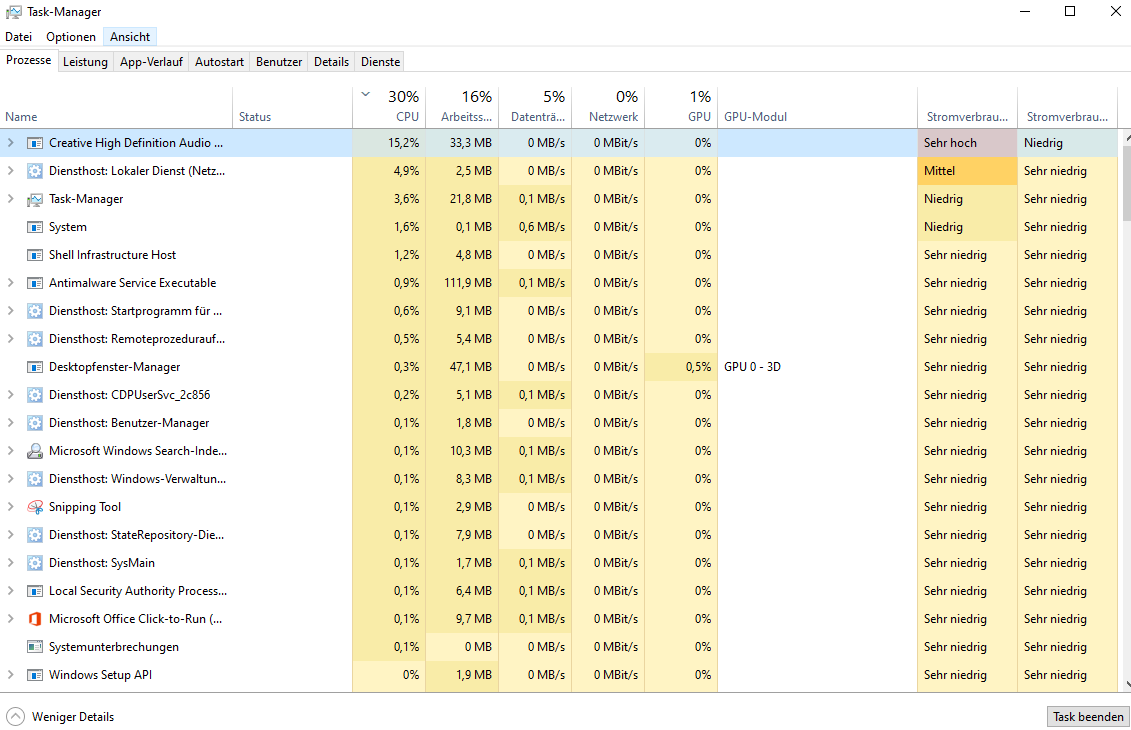Click the vertical scrollbar thumb
The width and height of the screenshot is (1131, 730).
(x=1125, y=181)
